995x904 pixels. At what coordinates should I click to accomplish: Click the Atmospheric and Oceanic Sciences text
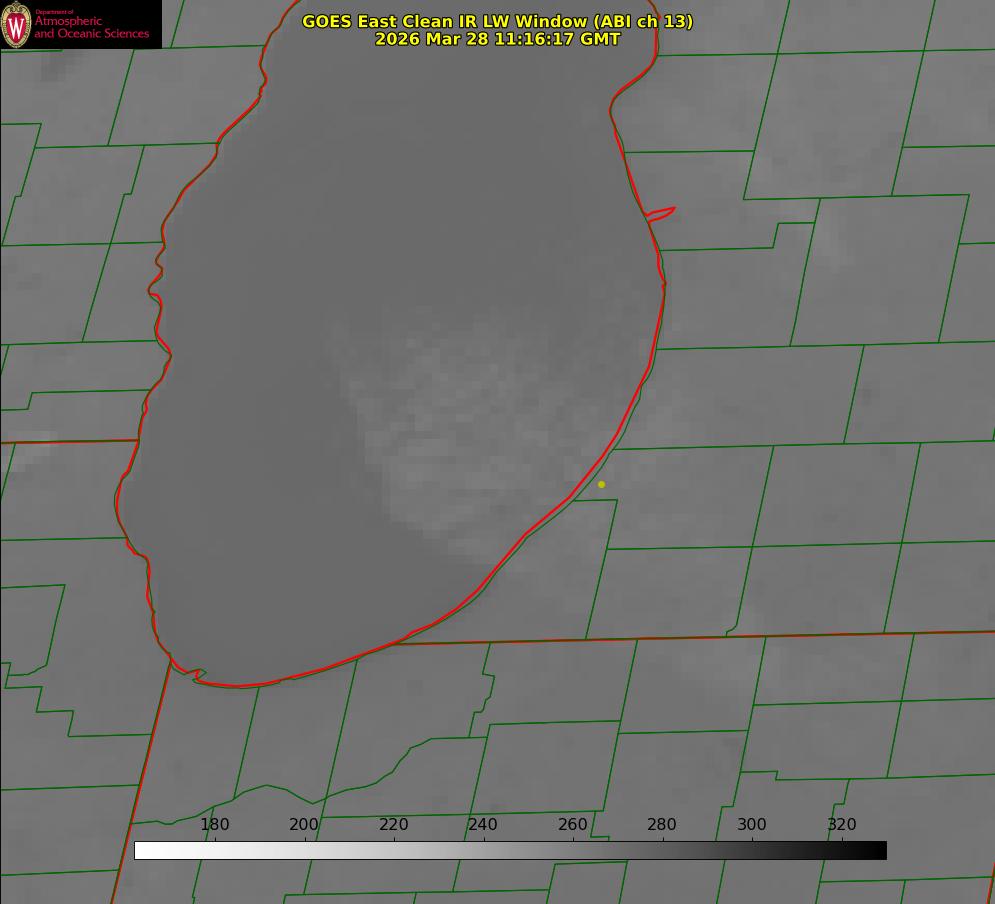[91, 27]
